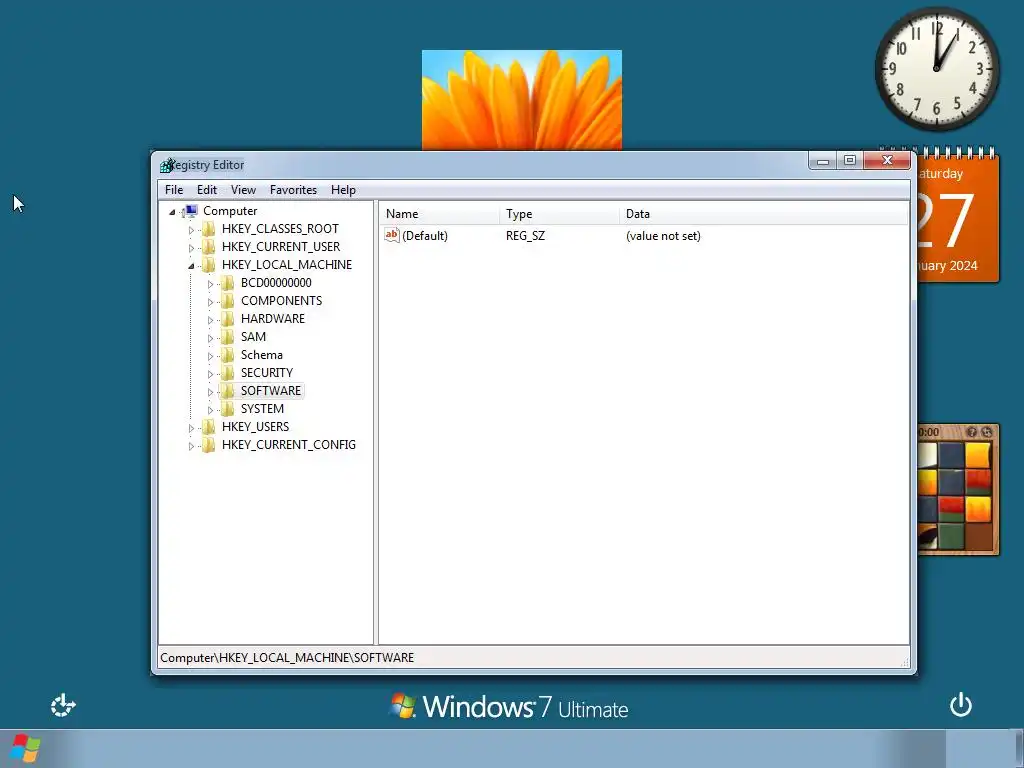Collapse HKEY_LOCAL_MACHINE arrow
1024x768 pixels.
[191, 266]
